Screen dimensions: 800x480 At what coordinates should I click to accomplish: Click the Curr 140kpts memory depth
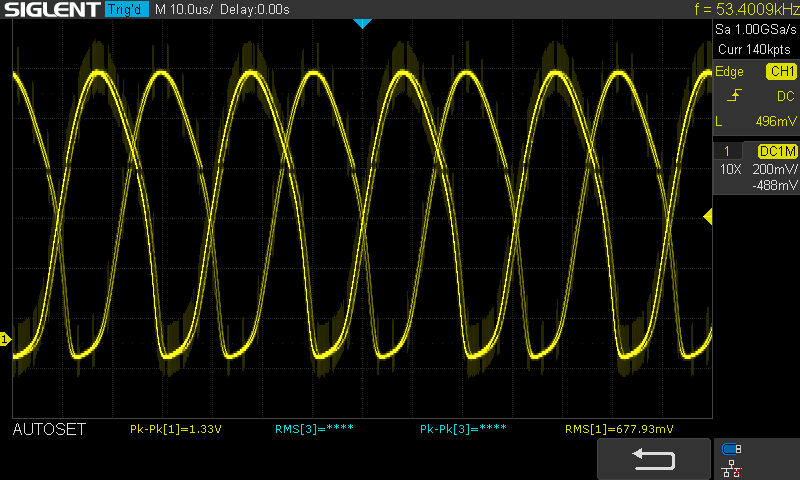[x=754, y=49]
